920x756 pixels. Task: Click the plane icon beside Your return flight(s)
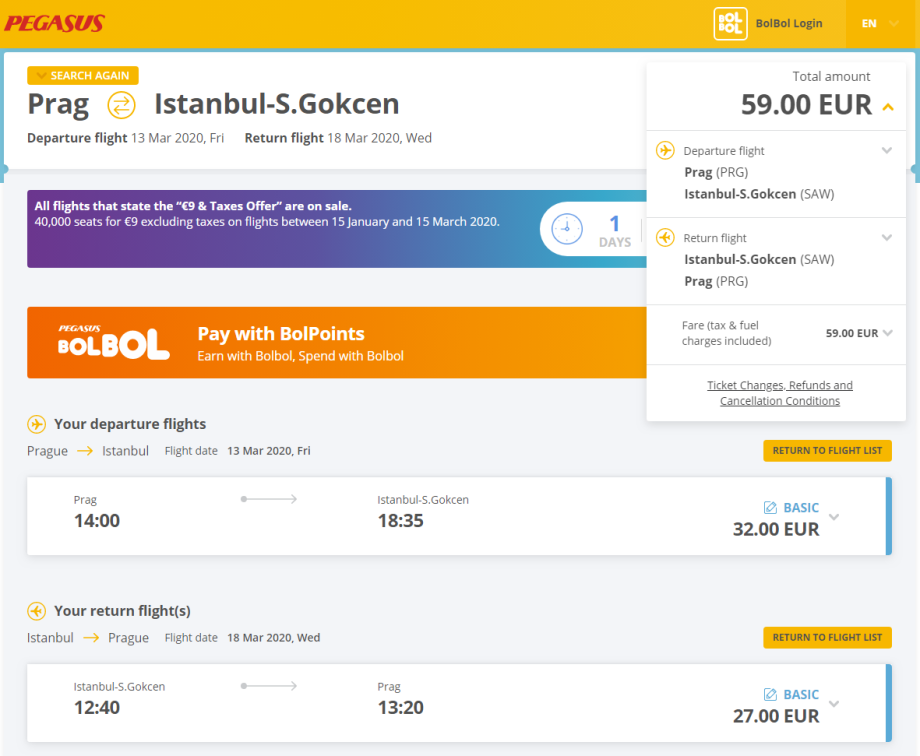37,610
